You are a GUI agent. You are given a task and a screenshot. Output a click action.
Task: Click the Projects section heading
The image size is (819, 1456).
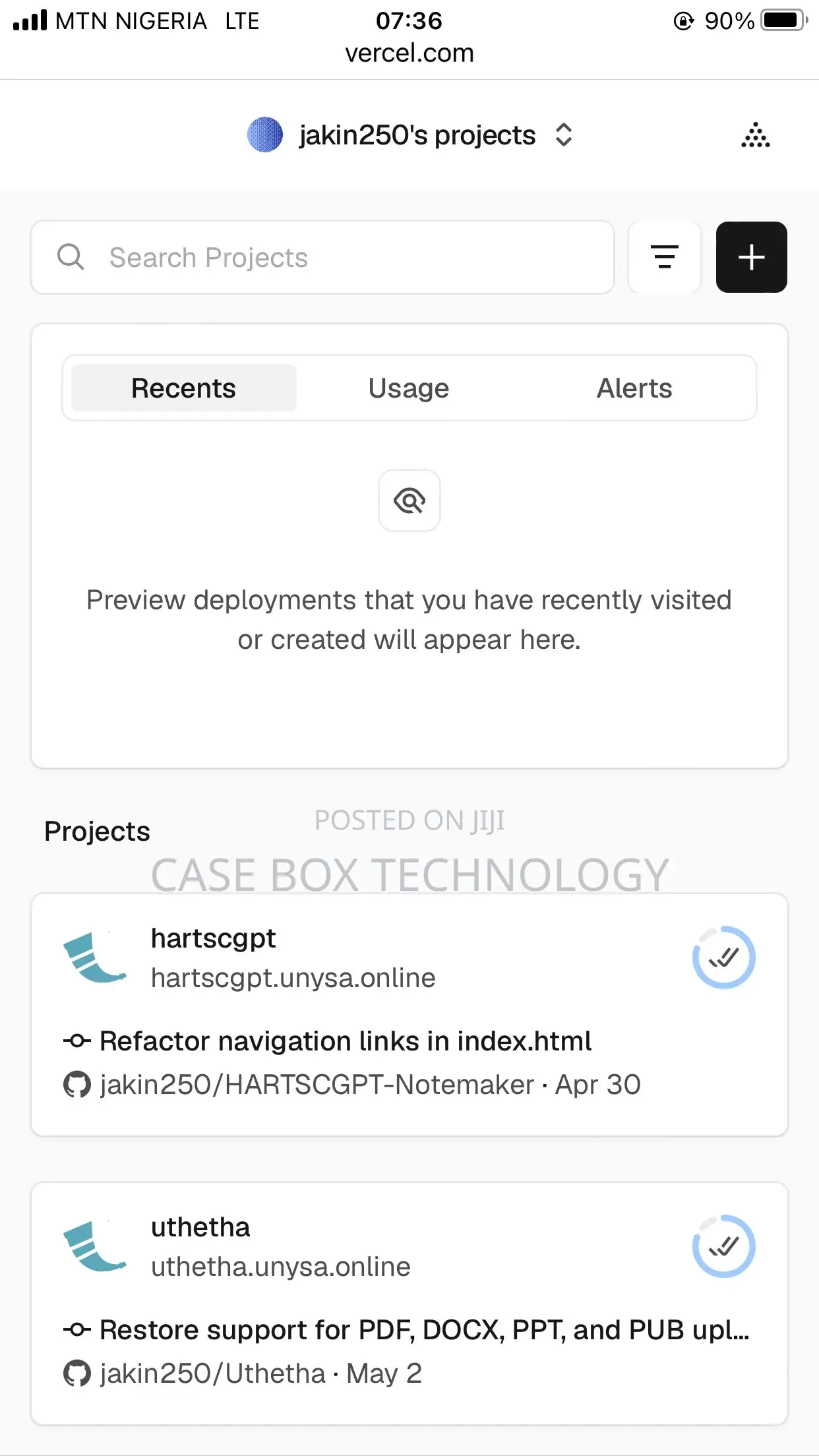coord(97,831)
